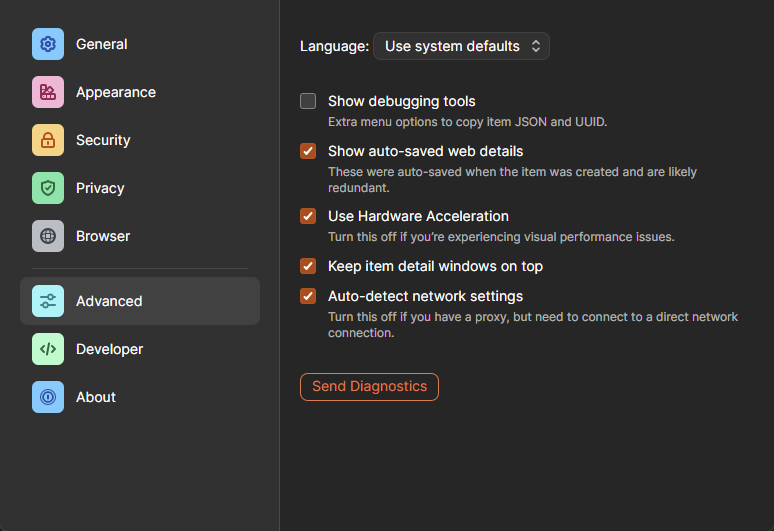This screenshot has height=531, width=774.
Task: Switch to the Appearance settings tab
Action: pyautogui.click(x=116, y=92)
